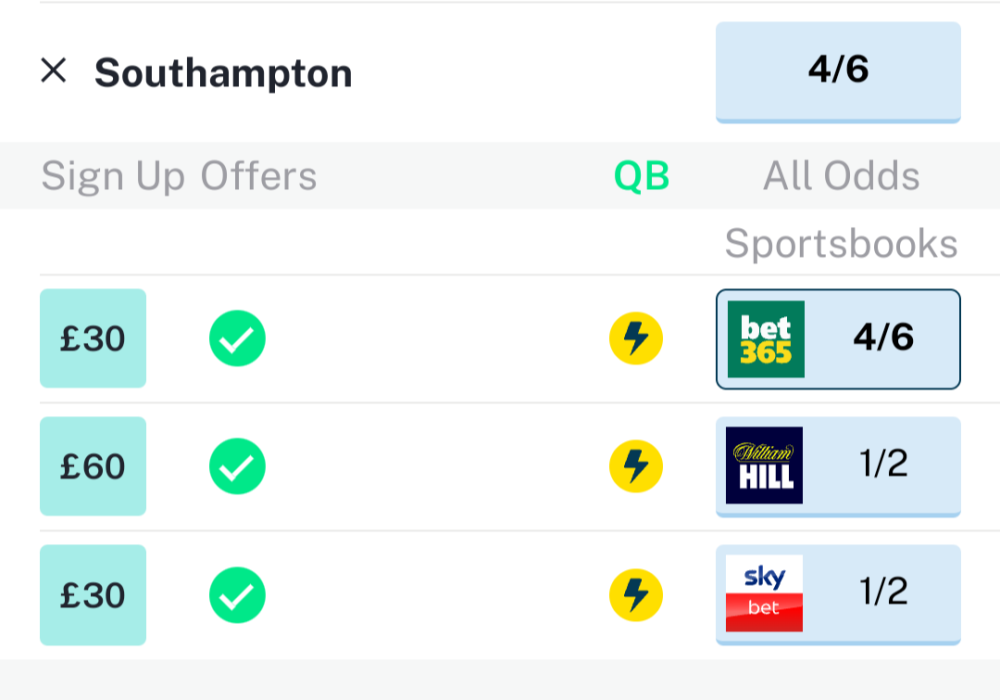Viewport: 1000px width, 700px height.
Task: Select William Hill 1/2 odds
Action: click(884, 465)
